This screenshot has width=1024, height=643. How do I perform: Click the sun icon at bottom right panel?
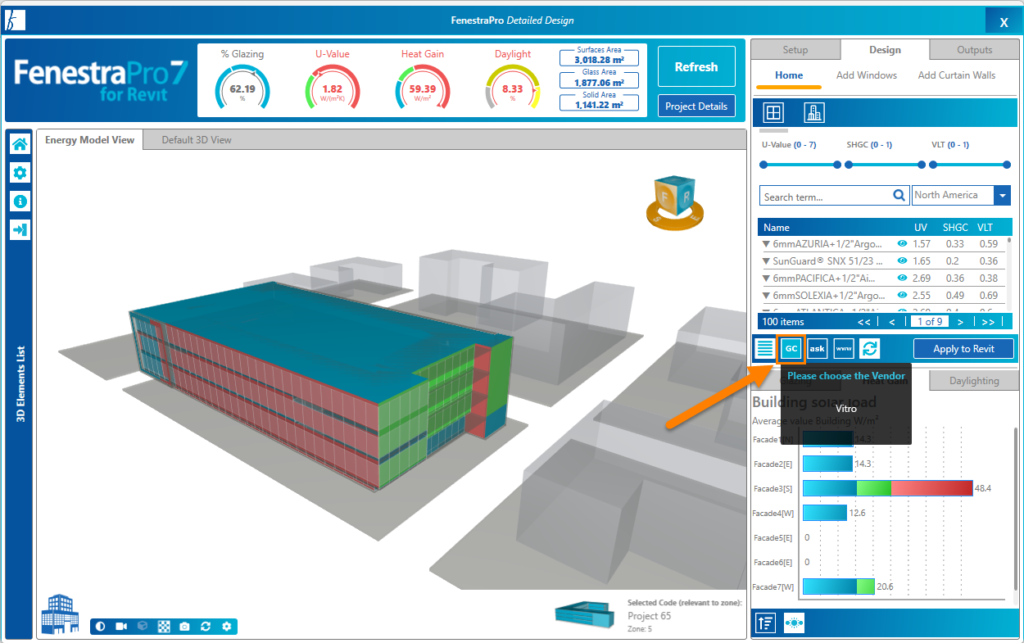click(794, 623)
